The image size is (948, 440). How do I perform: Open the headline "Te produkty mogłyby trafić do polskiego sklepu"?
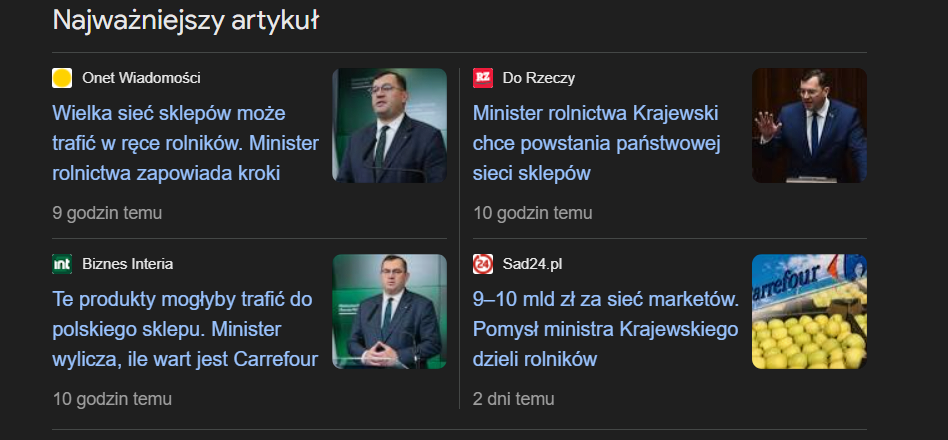click(185, 328)
